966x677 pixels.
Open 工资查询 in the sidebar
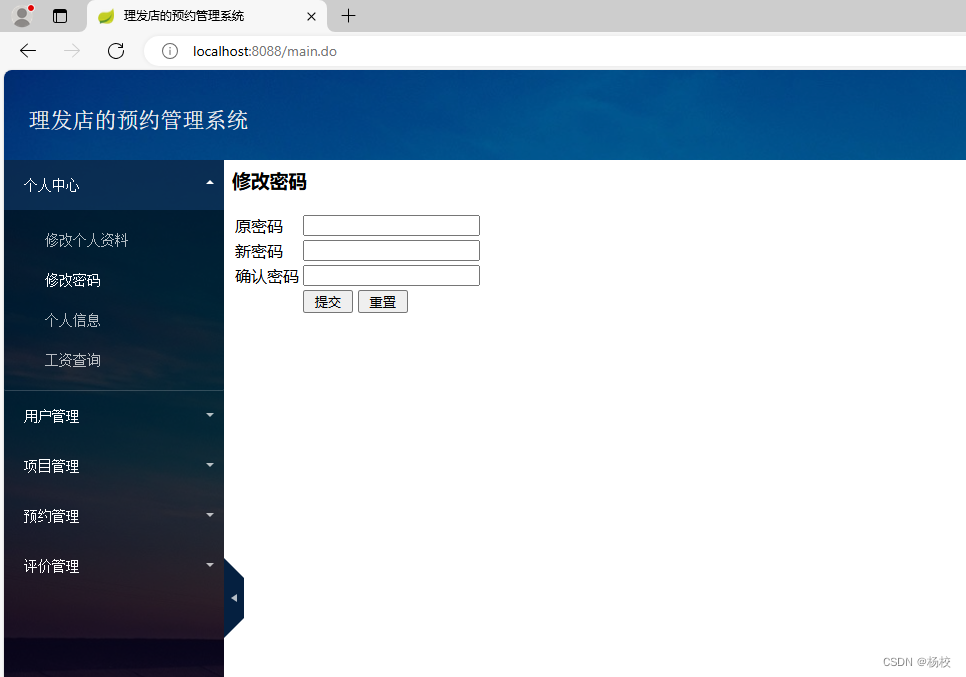pyautogui.click(x=73, y=360)
